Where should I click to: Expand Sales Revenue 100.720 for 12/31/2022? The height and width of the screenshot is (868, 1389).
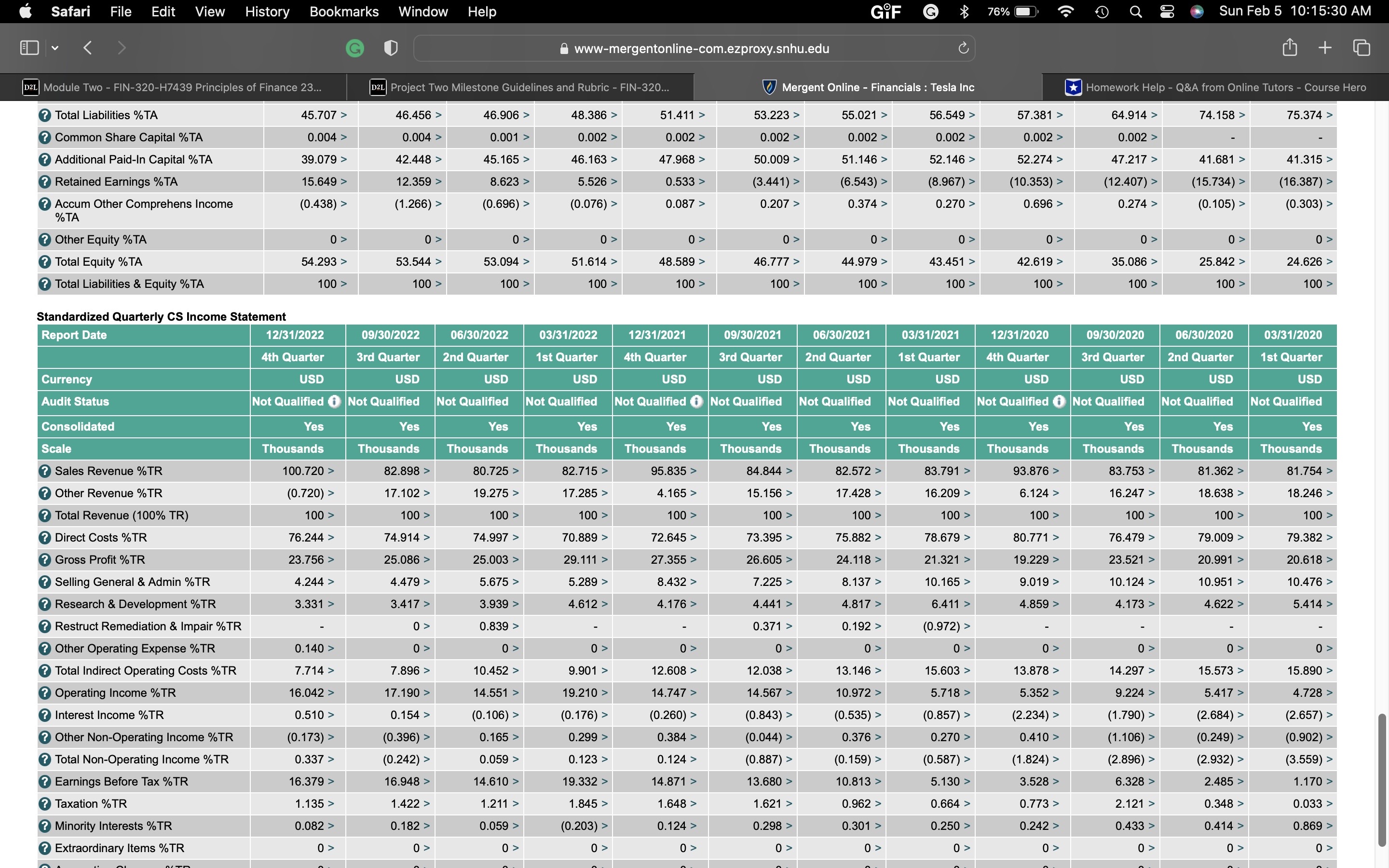(330, 471)
